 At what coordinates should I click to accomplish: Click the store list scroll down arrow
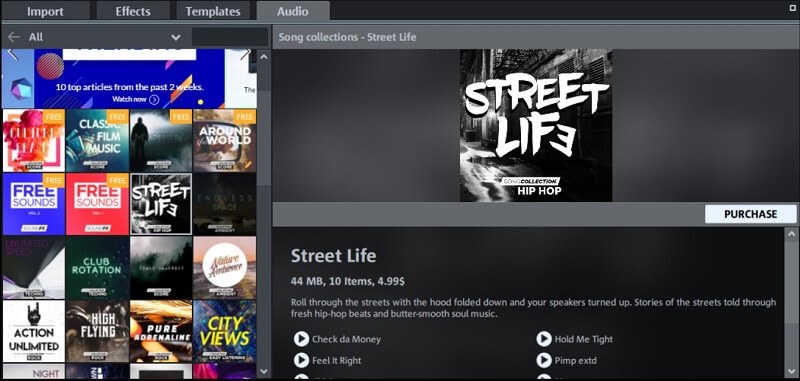tap(264, 371)
